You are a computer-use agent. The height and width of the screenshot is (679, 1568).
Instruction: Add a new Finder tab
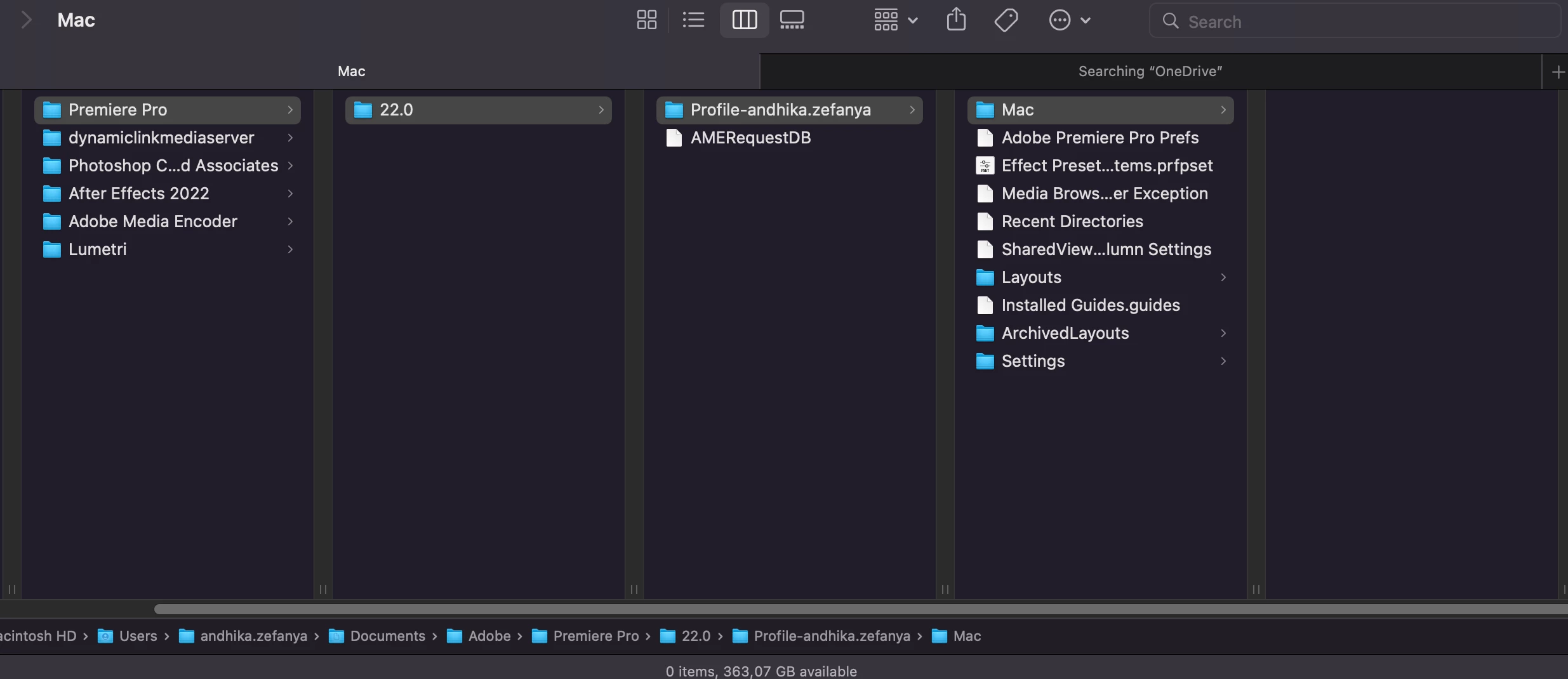(1557, 72)
